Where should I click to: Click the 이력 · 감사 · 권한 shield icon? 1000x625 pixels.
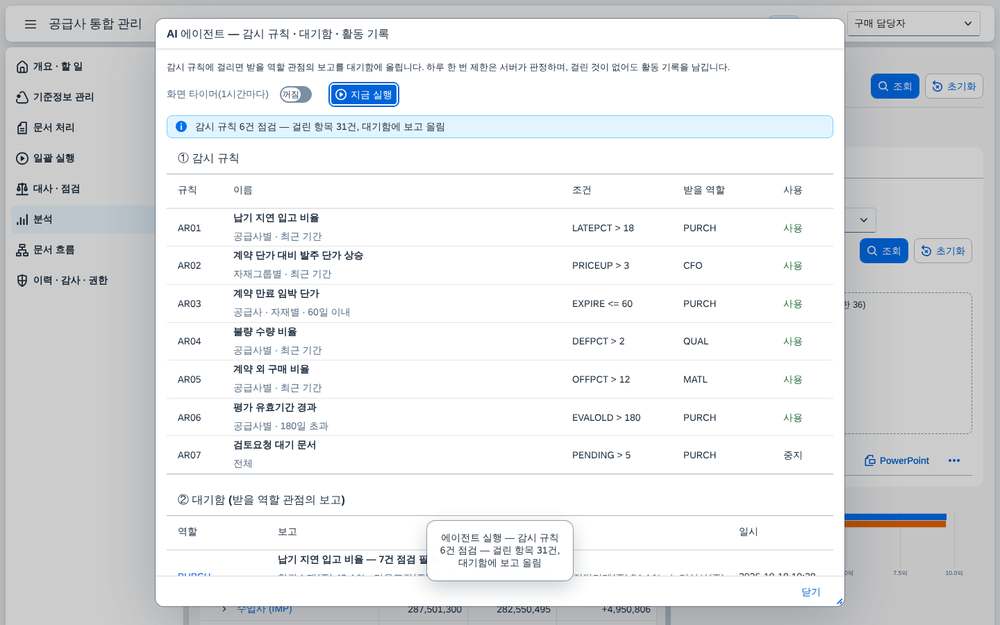[22, 281]
